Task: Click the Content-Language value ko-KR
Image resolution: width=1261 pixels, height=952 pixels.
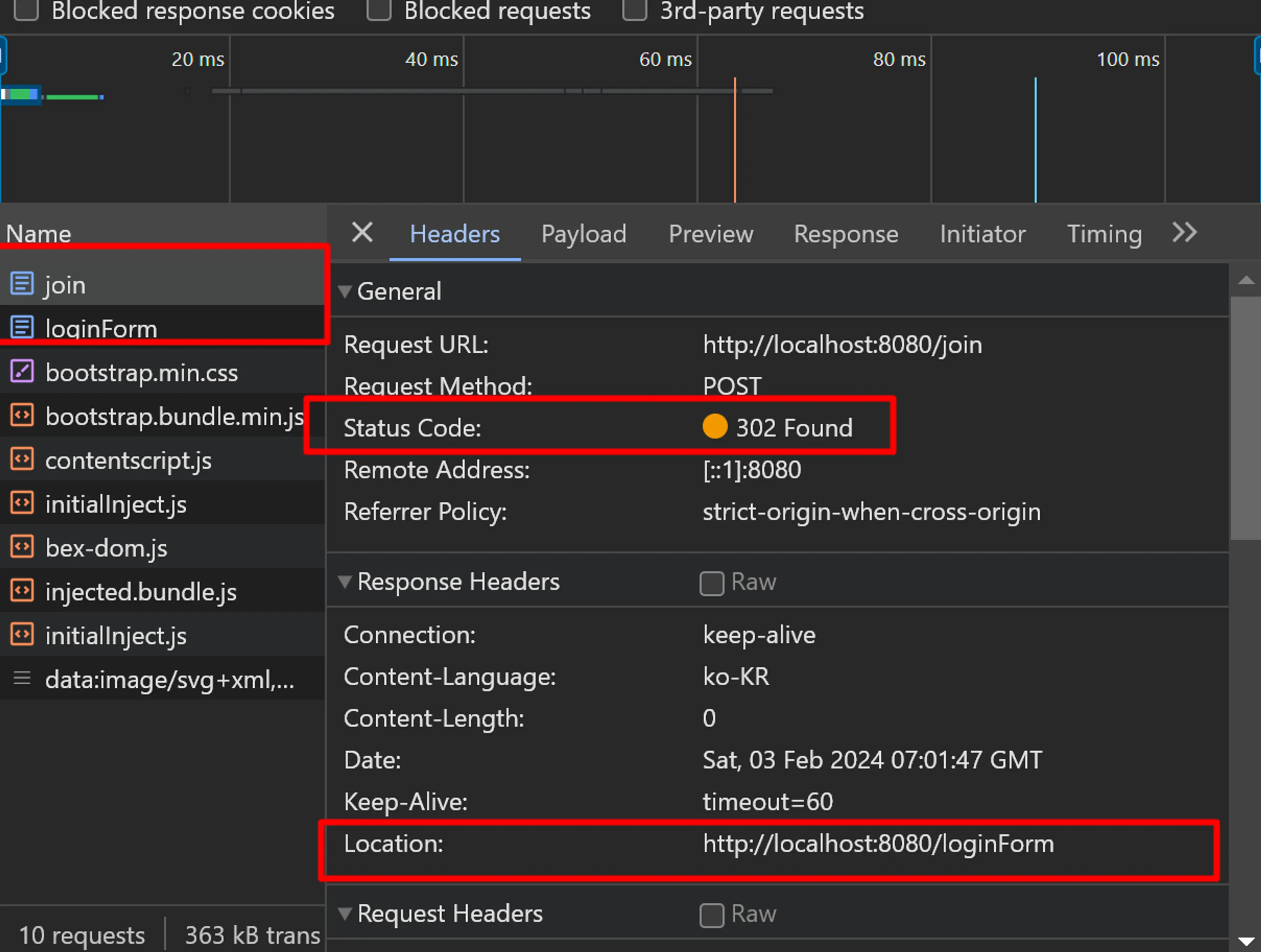Action: (736, 677)
